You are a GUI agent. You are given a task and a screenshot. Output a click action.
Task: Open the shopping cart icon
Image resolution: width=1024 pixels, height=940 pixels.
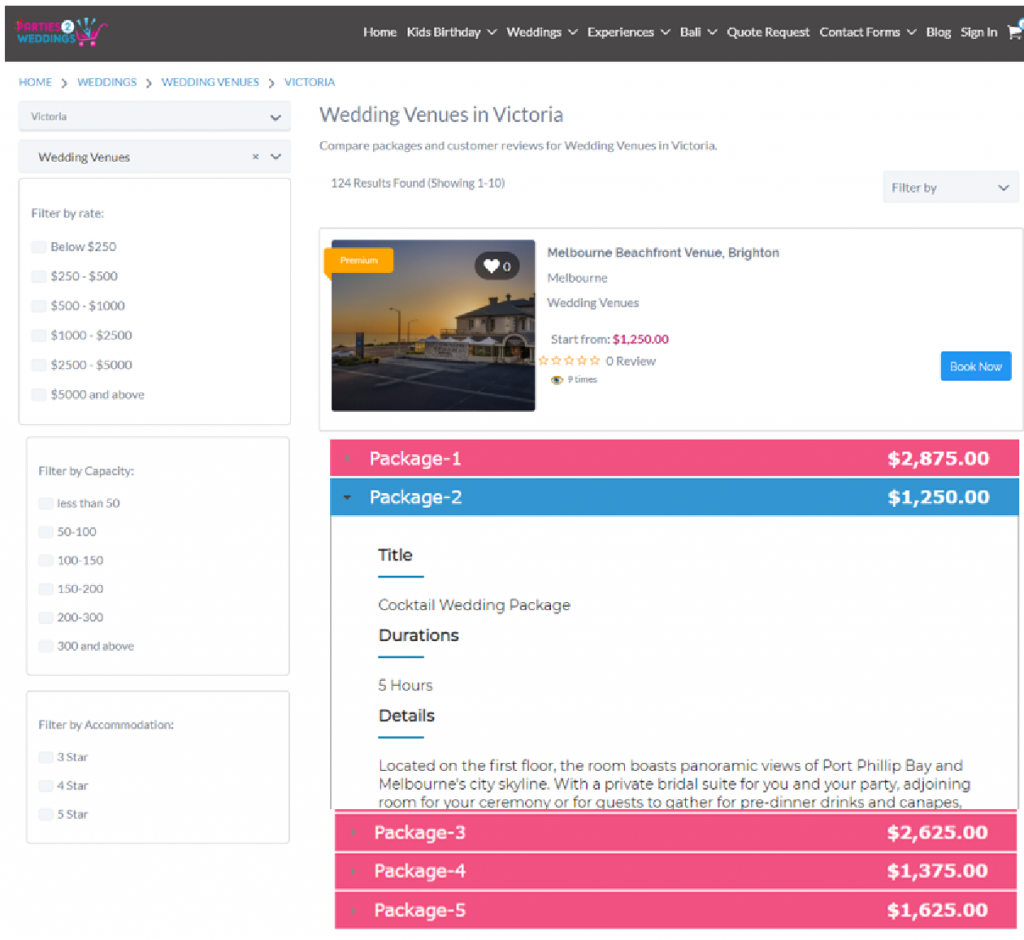(1015, 31)
